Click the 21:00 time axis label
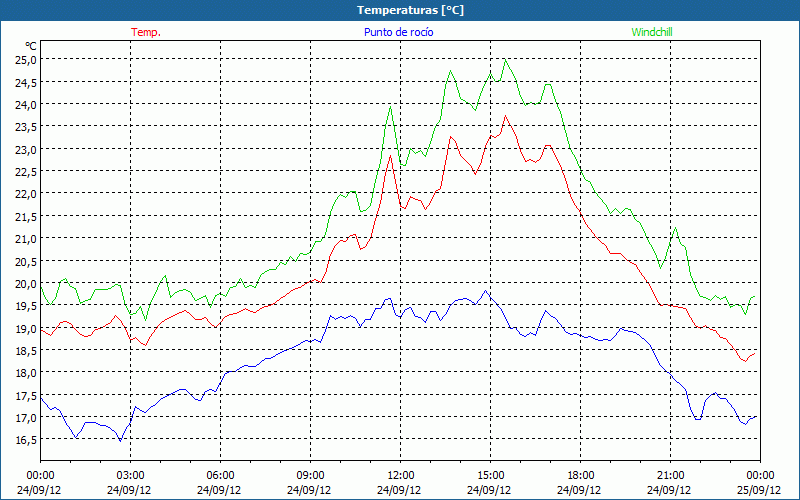Image resolution: width=800 pixels, height=500 pixels. [x=670, y=476]
